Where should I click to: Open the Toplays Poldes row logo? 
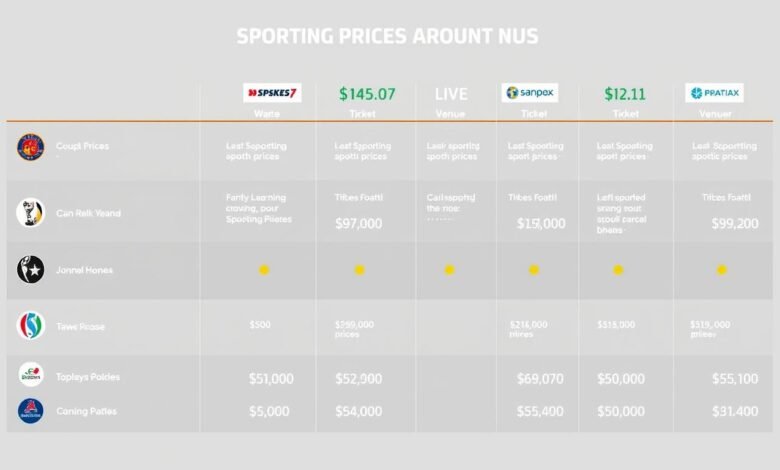pyautogui.click(x=31, y=375)
